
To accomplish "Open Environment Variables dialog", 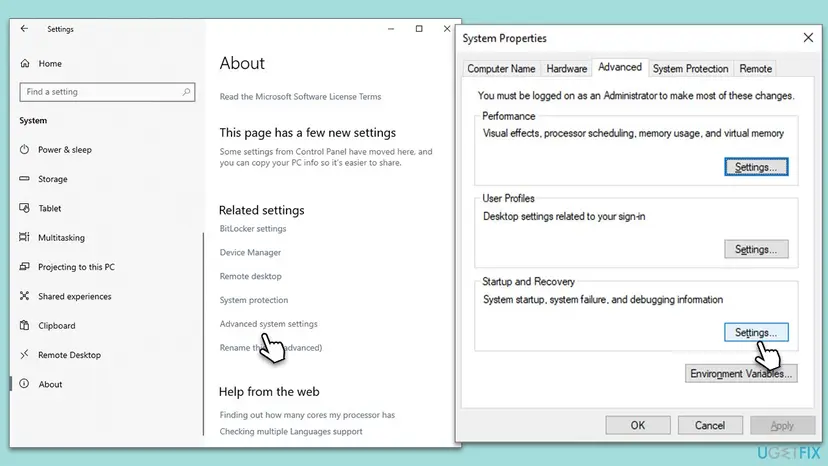I will [x=741, y=374].
